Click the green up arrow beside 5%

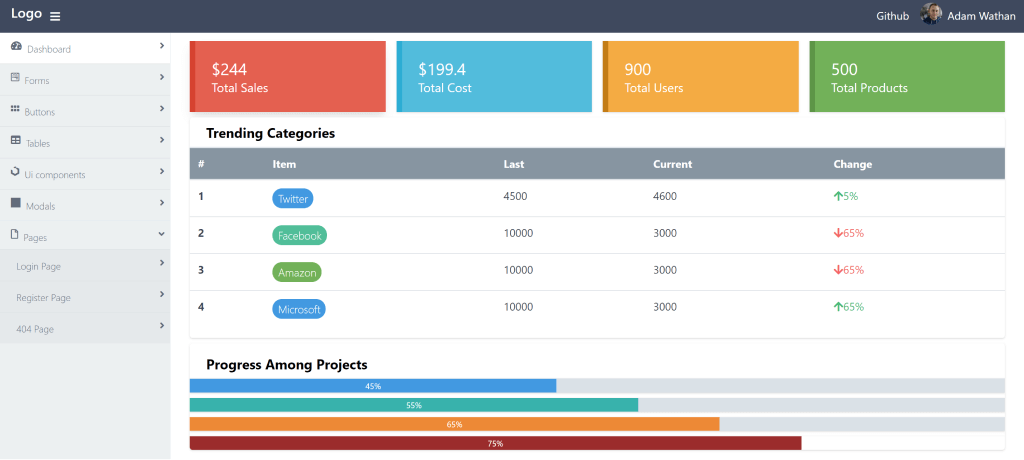point(838,196)
